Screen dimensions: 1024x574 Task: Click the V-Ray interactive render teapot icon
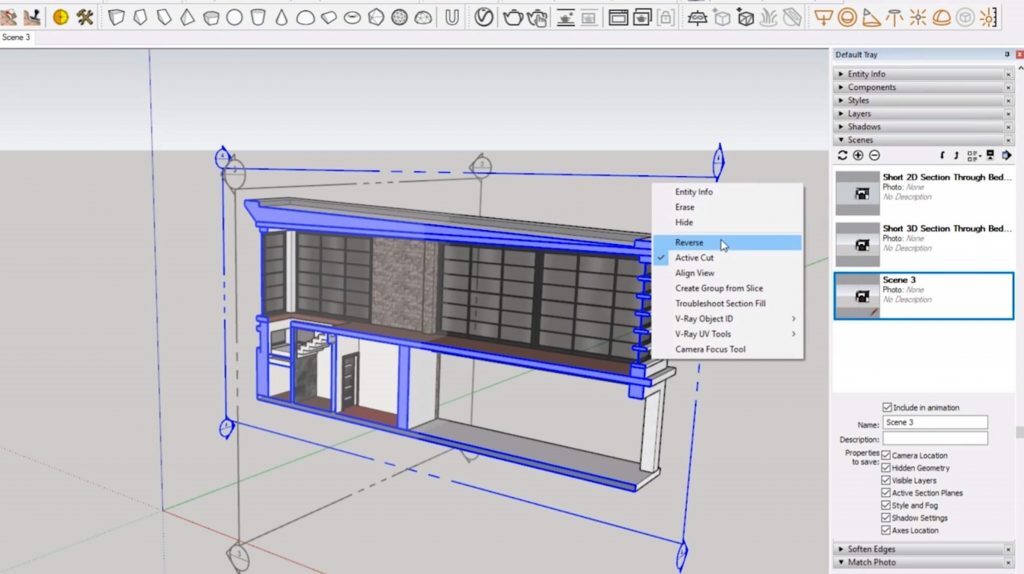pyautogui.click(x=537, y=18)
